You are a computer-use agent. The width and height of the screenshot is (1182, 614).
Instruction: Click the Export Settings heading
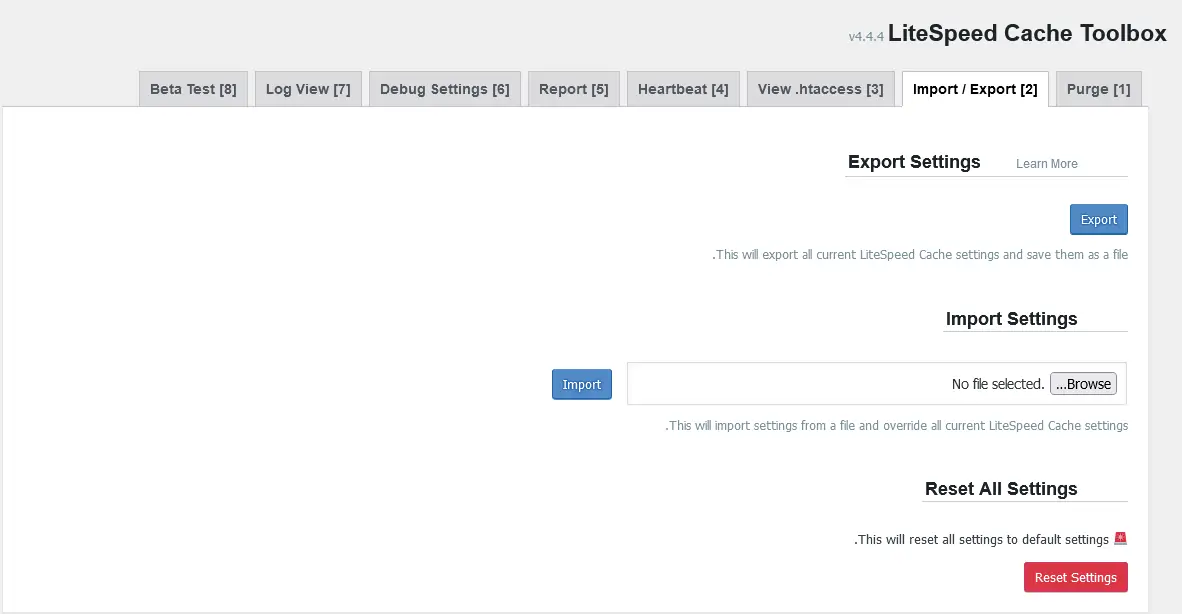914,162
